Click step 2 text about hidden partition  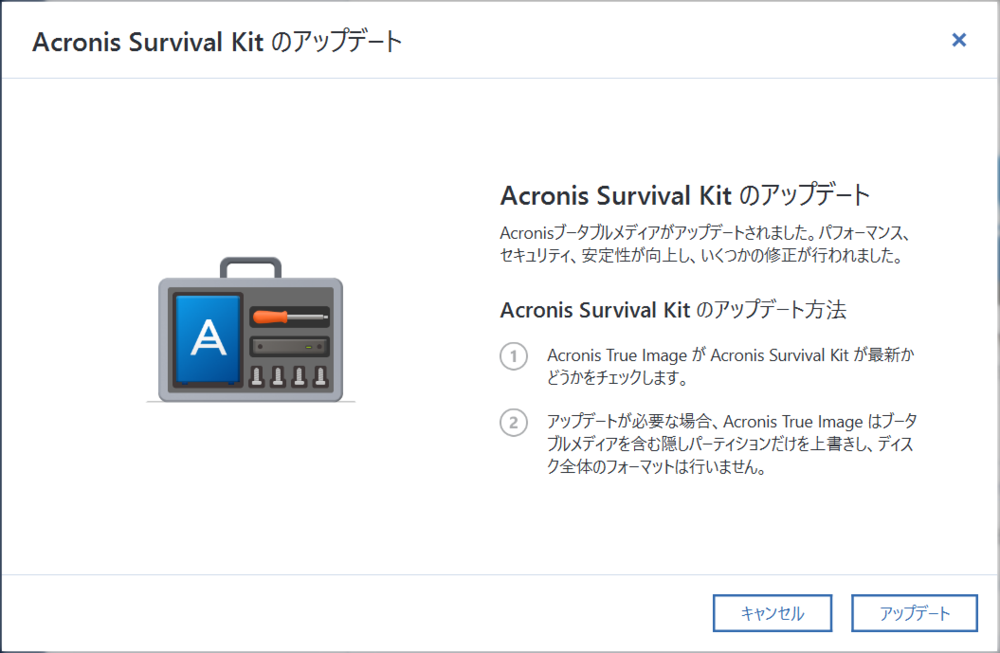732,444
